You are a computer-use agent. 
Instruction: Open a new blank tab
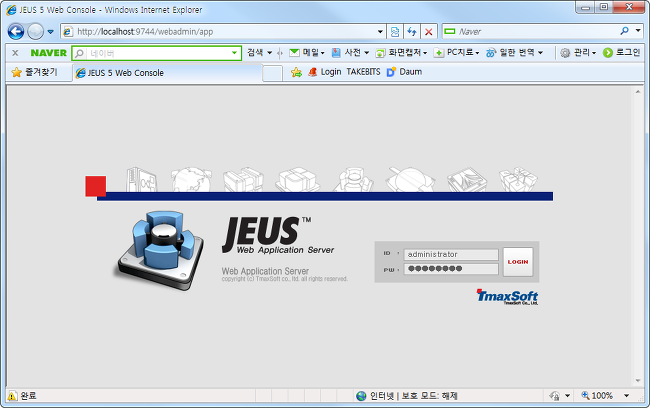coord(272,73)
